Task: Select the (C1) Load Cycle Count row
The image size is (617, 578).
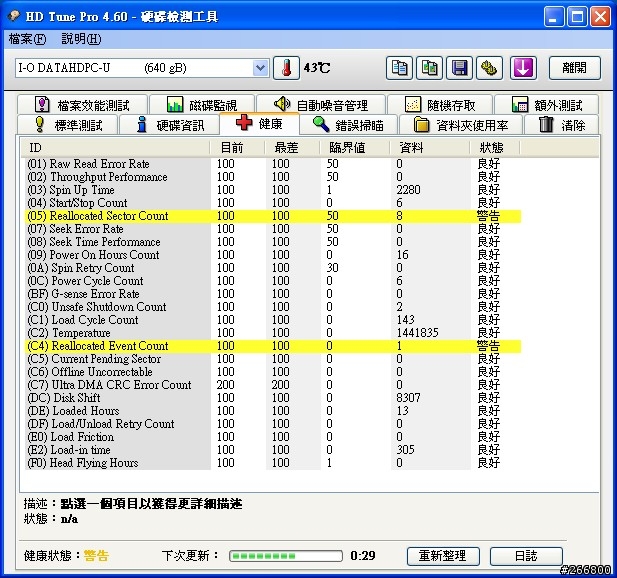Action: [273, 319]
